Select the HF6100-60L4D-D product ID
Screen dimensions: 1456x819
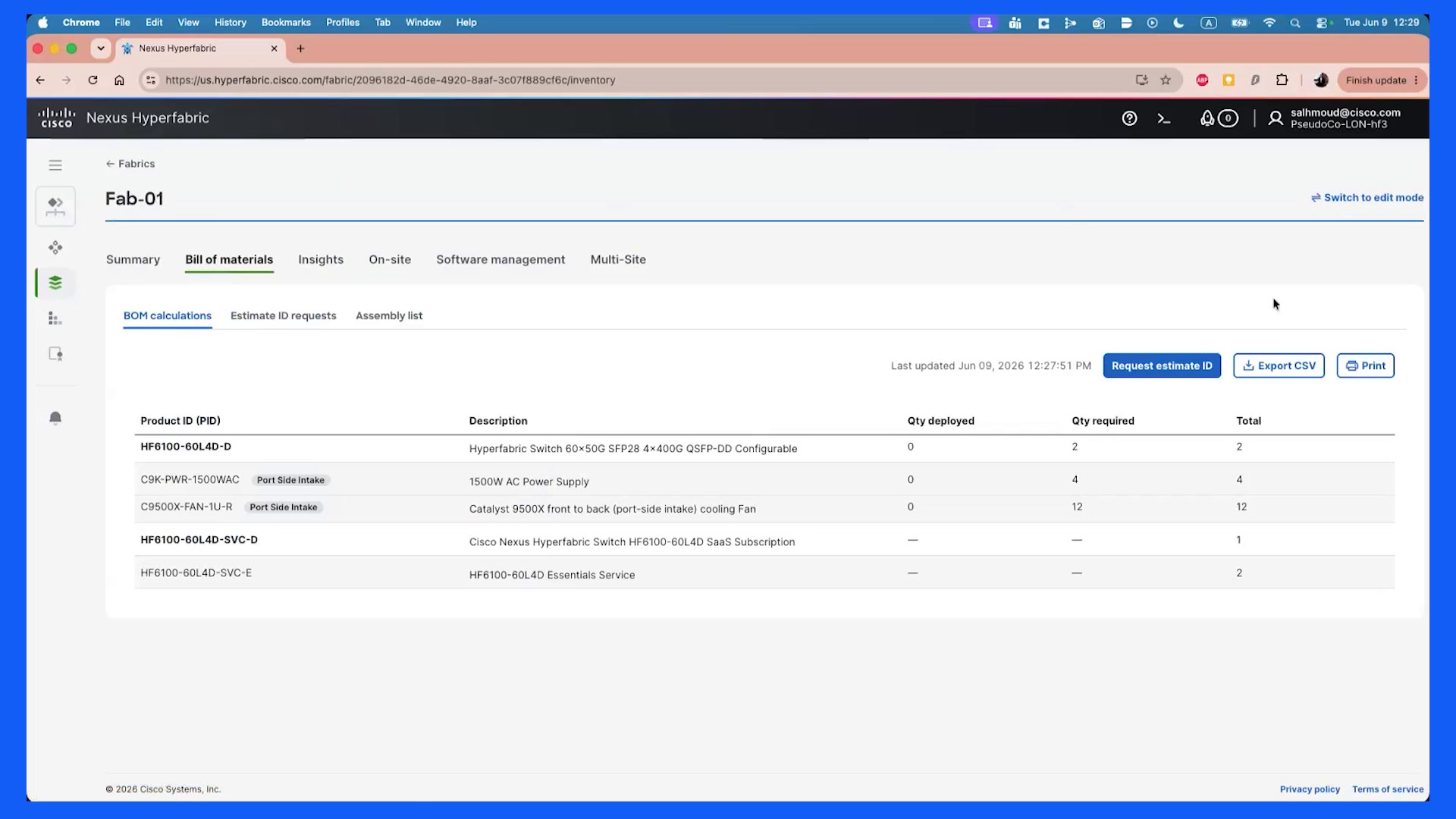click(186, 447)
